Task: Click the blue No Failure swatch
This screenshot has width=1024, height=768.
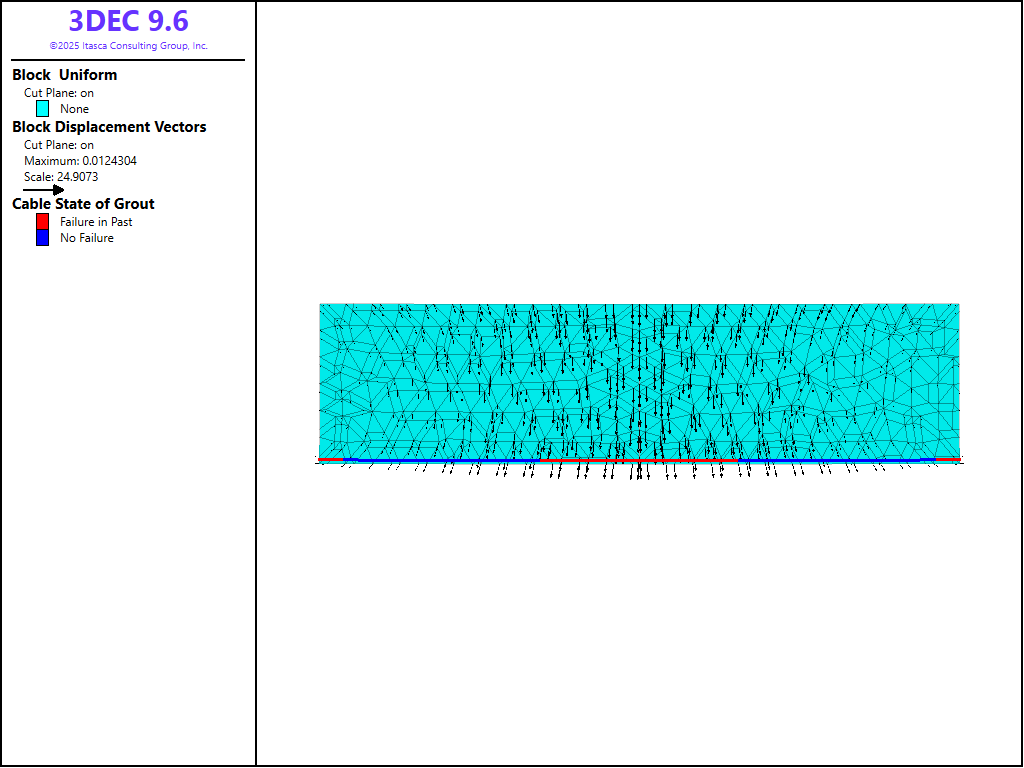Action: point(42,238)
